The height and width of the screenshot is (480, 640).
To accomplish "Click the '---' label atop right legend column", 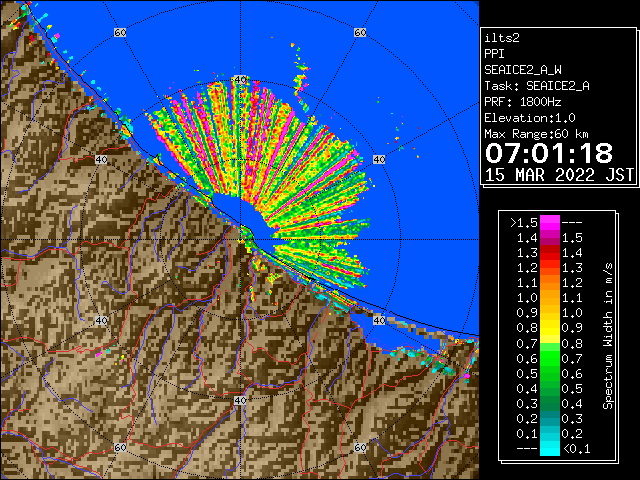I will (x=572, y=223).
